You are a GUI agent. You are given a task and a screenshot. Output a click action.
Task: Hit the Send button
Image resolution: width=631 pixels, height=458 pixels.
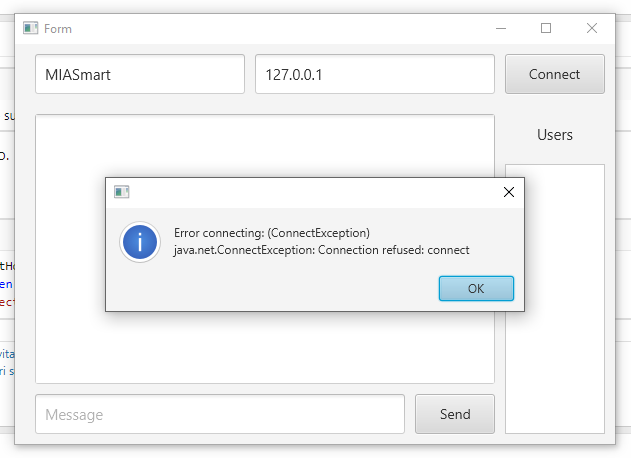pyautogui.click(x=455, y=414)
